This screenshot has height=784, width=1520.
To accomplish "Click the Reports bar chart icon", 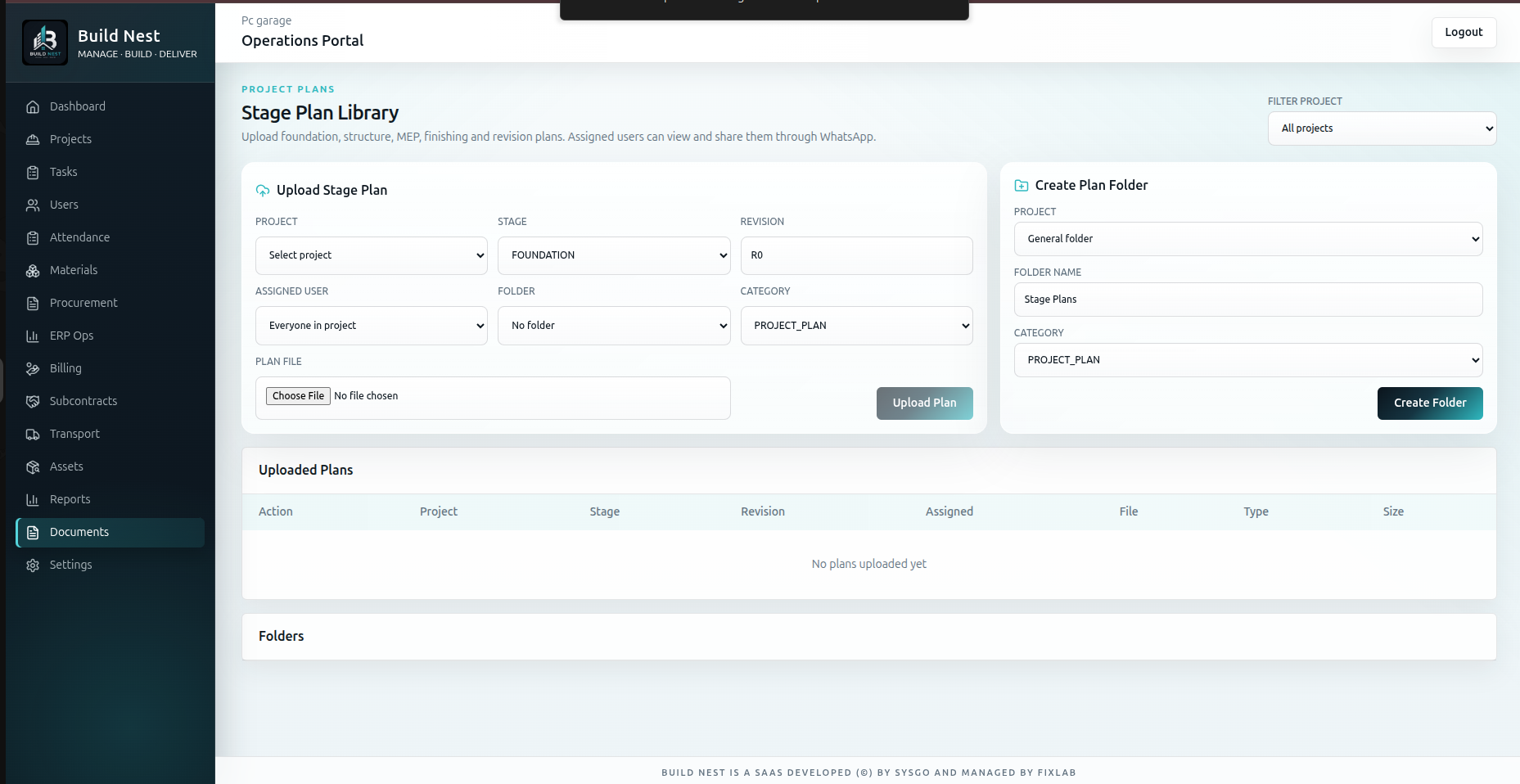I will [x=33, y=499].
